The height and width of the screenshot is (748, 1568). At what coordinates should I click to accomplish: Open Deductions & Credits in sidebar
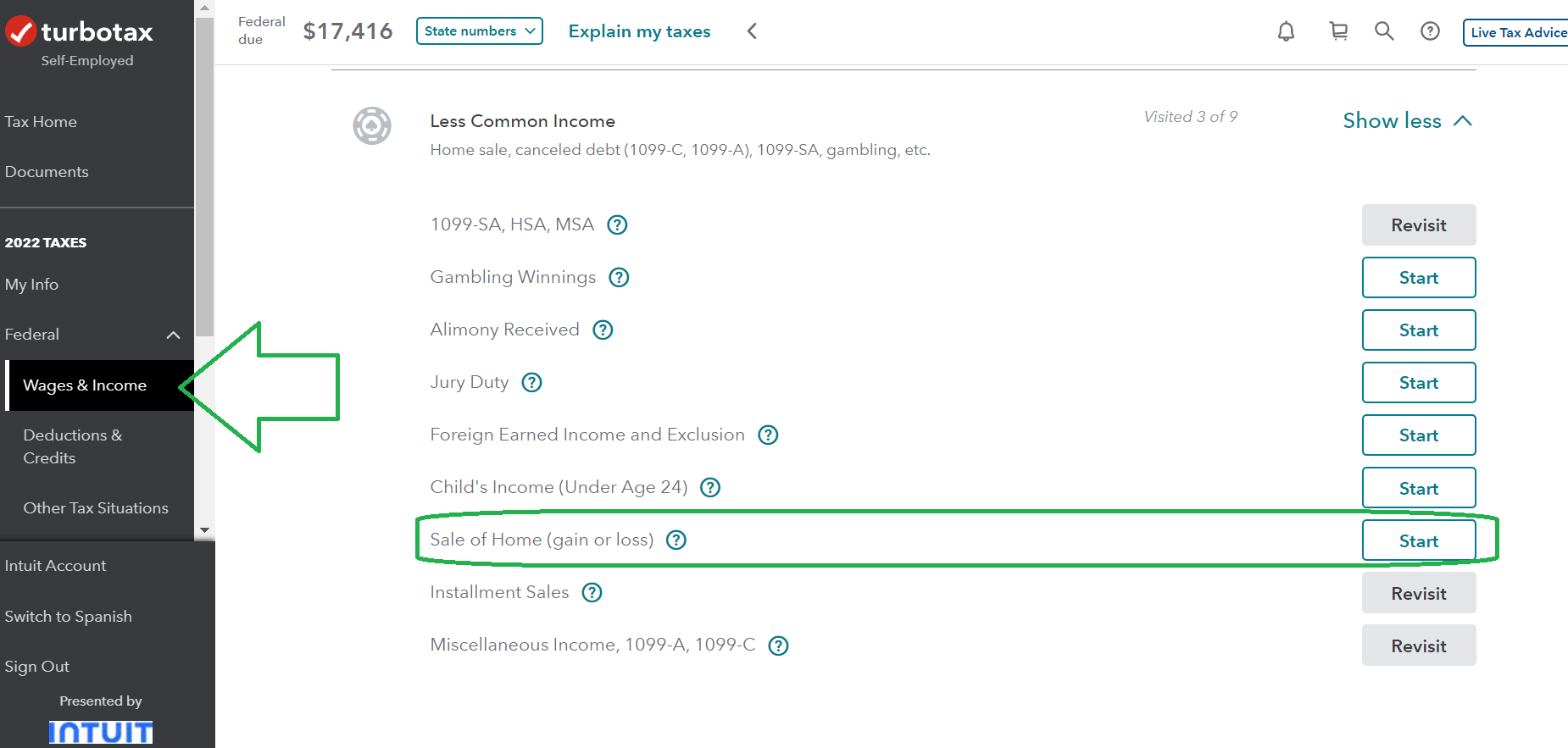coord(73,446)
